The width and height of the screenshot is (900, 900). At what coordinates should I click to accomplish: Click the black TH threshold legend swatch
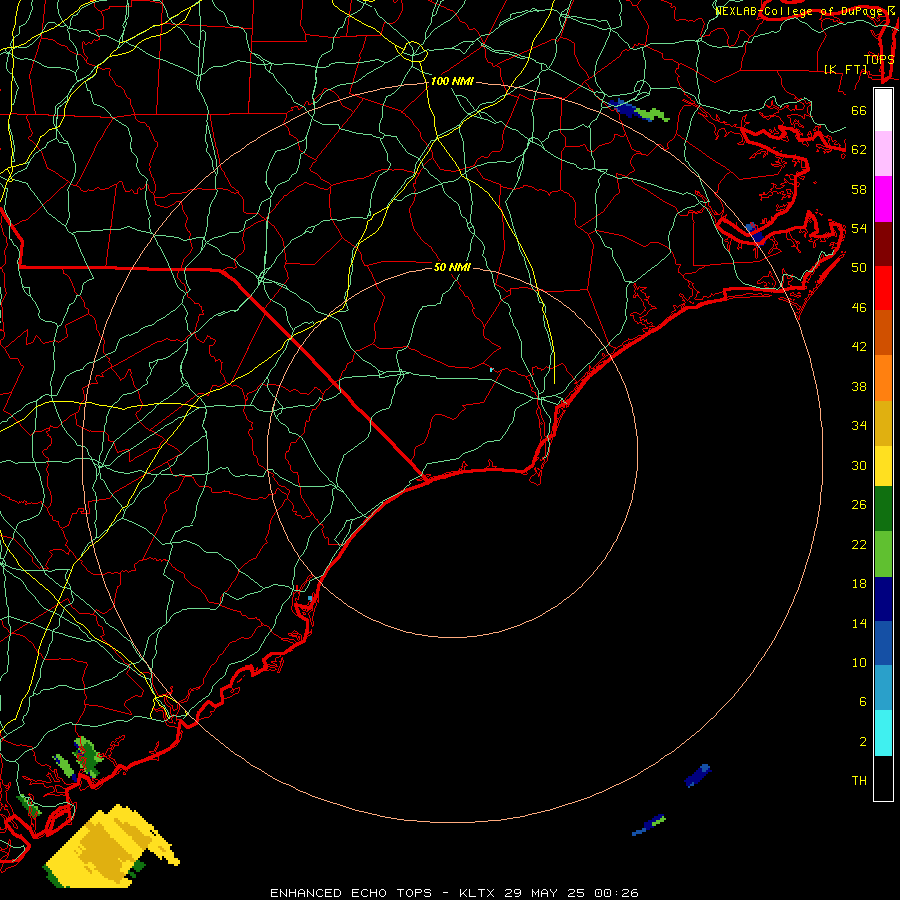(x=883, y=778)
